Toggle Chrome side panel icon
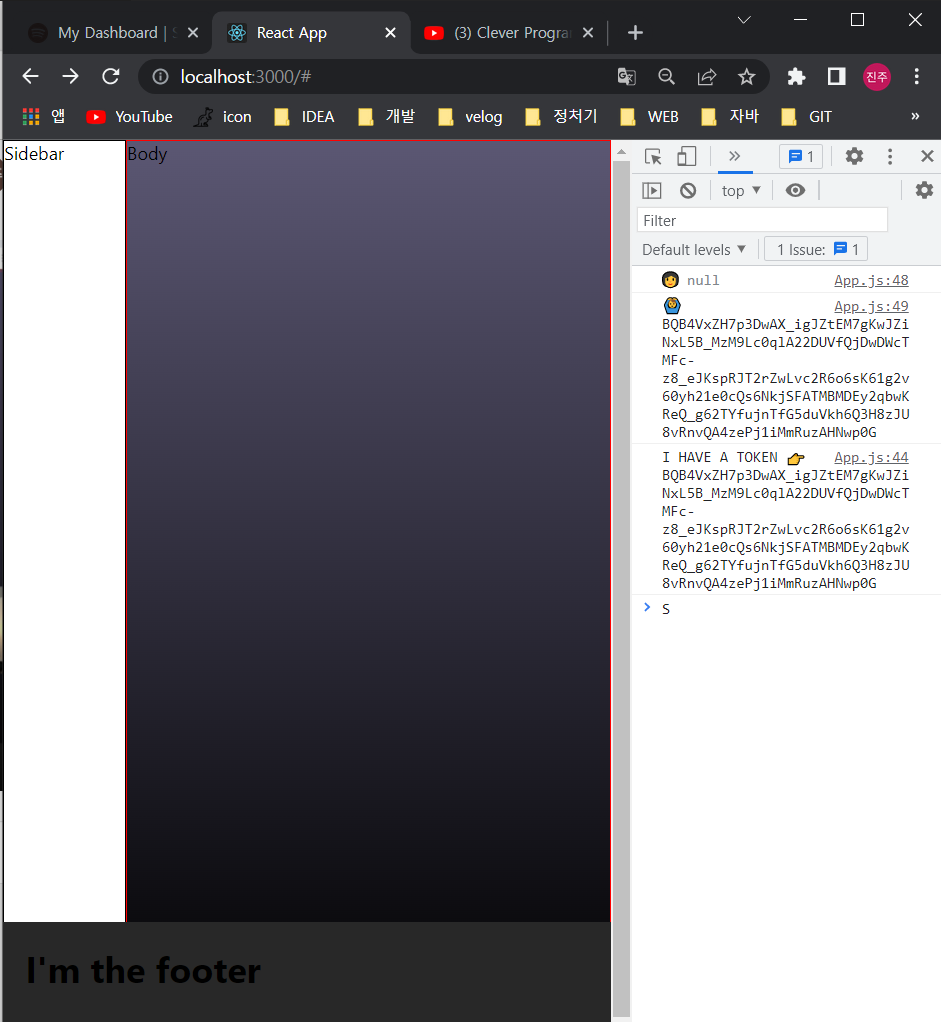Image resolution: width=941 pixels, height=1022 pixels. [837, 77]
